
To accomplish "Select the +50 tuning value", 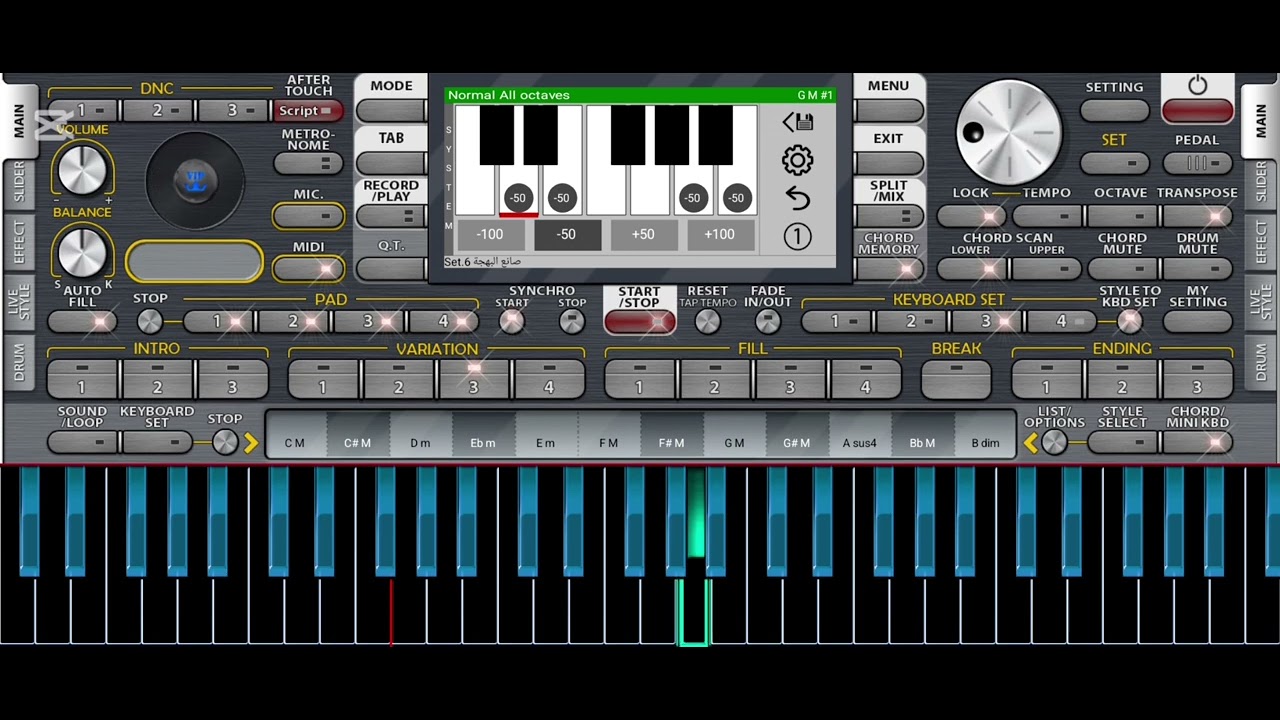I will click(643, 235).
